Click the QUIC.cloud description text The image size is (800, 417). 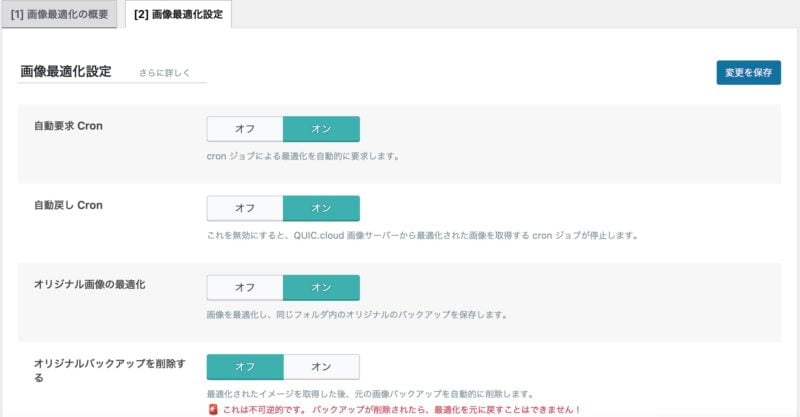tap(422, 236)
